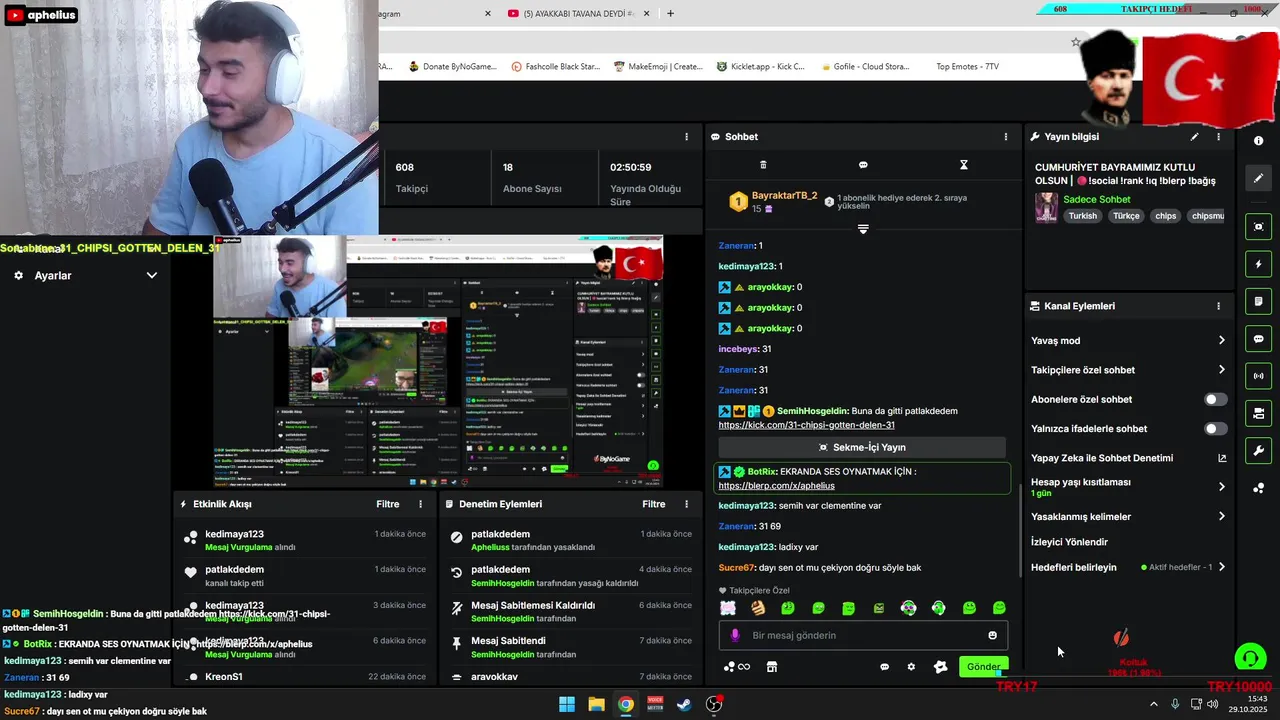This screenshot has width=1280, height=720.
Task: Click the Sadece Sohbet category thumbnail
Action: point(1046,207)
